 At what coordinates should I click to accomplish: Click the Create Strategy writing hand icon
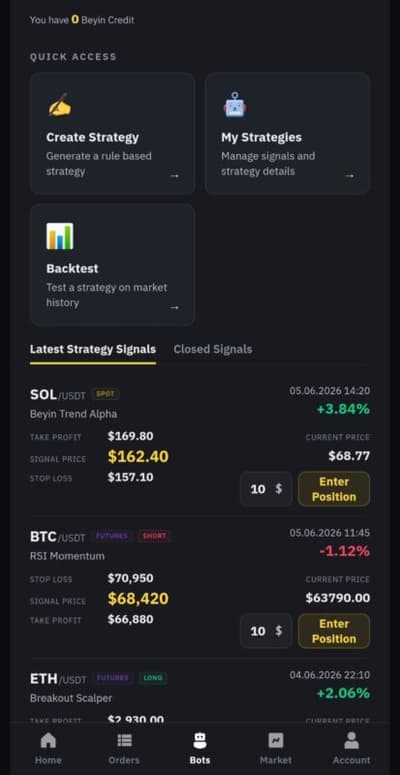pyautogui.click(x=59, y=105)
